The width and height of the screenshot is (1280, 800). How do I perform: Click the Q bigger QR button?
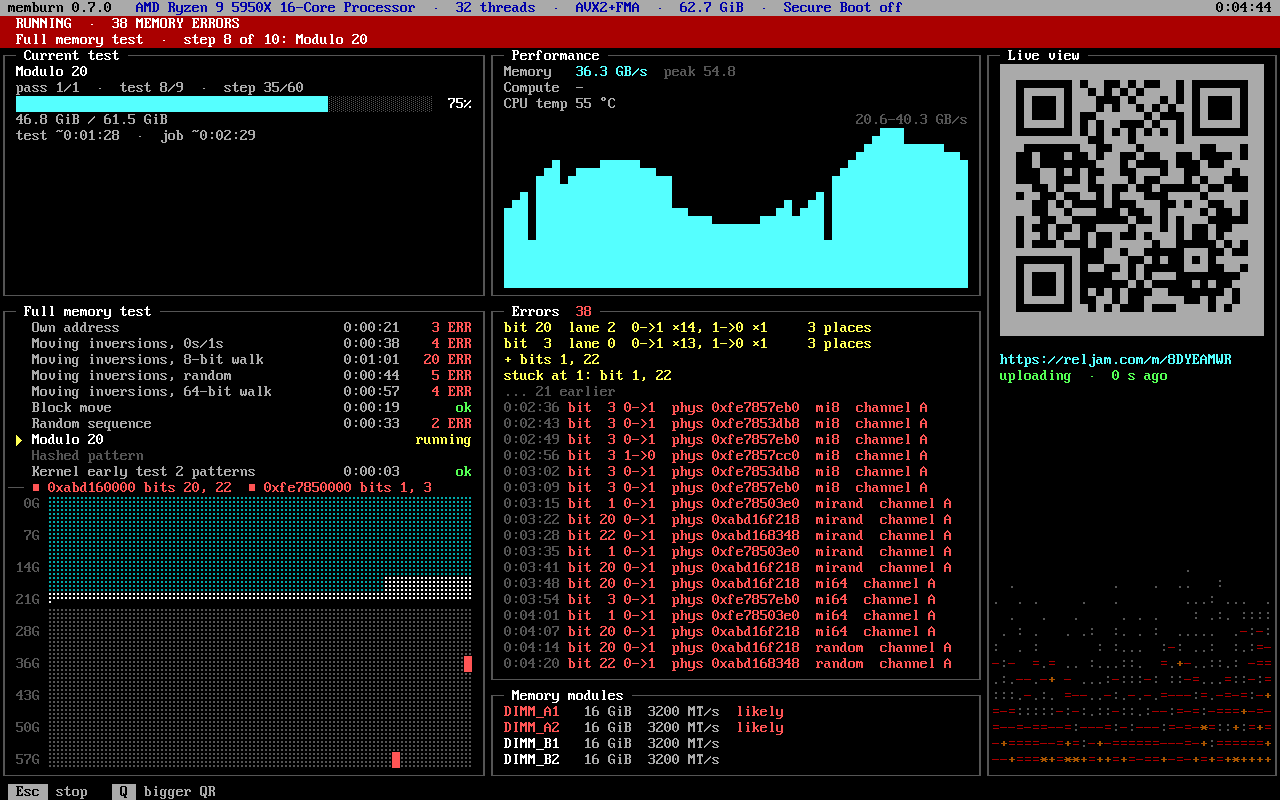(164, 792)
